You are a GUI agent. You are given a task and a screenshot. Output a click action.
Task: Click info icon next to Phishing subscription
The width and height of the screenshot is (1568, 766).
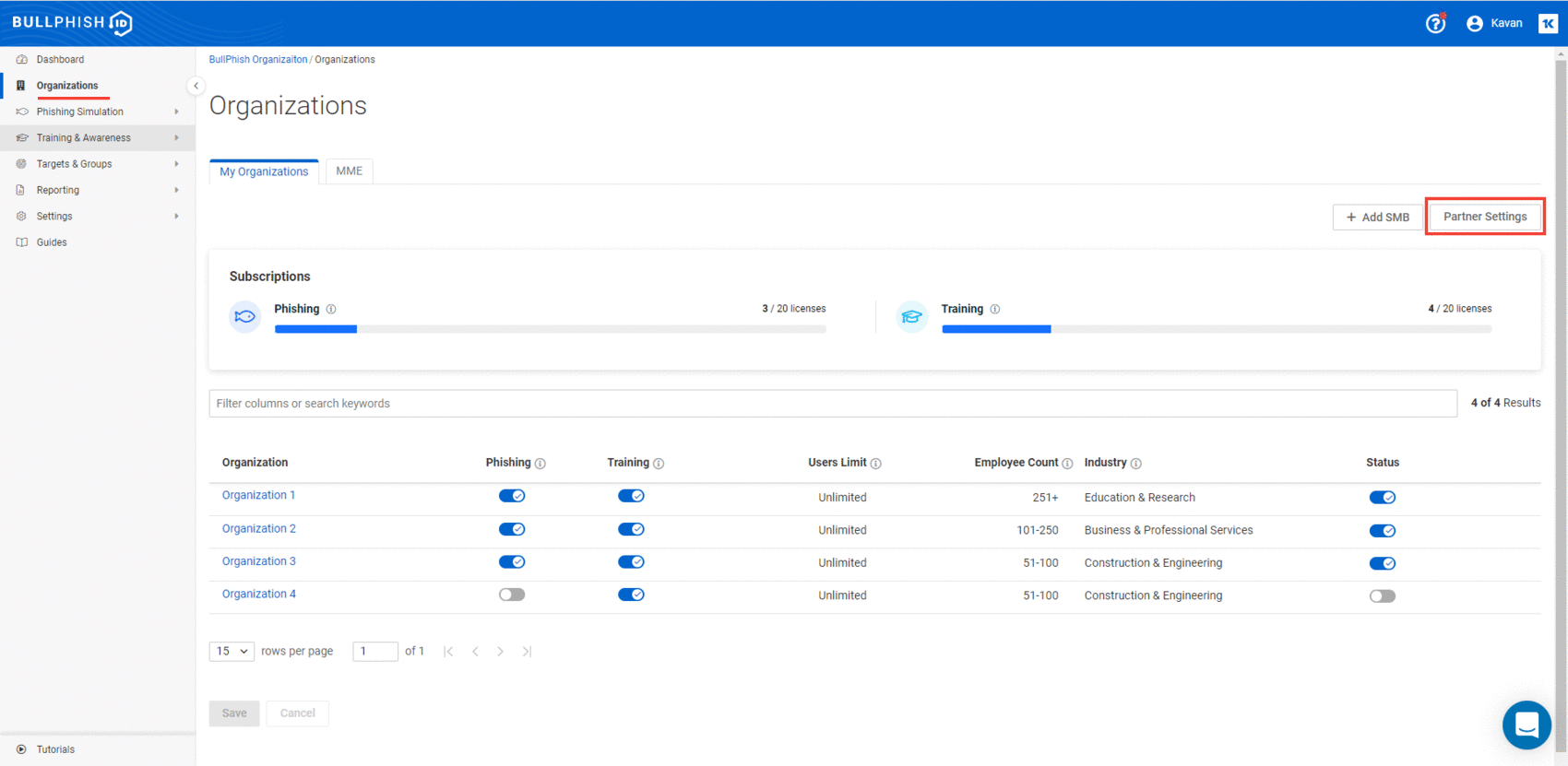point(331,309)
